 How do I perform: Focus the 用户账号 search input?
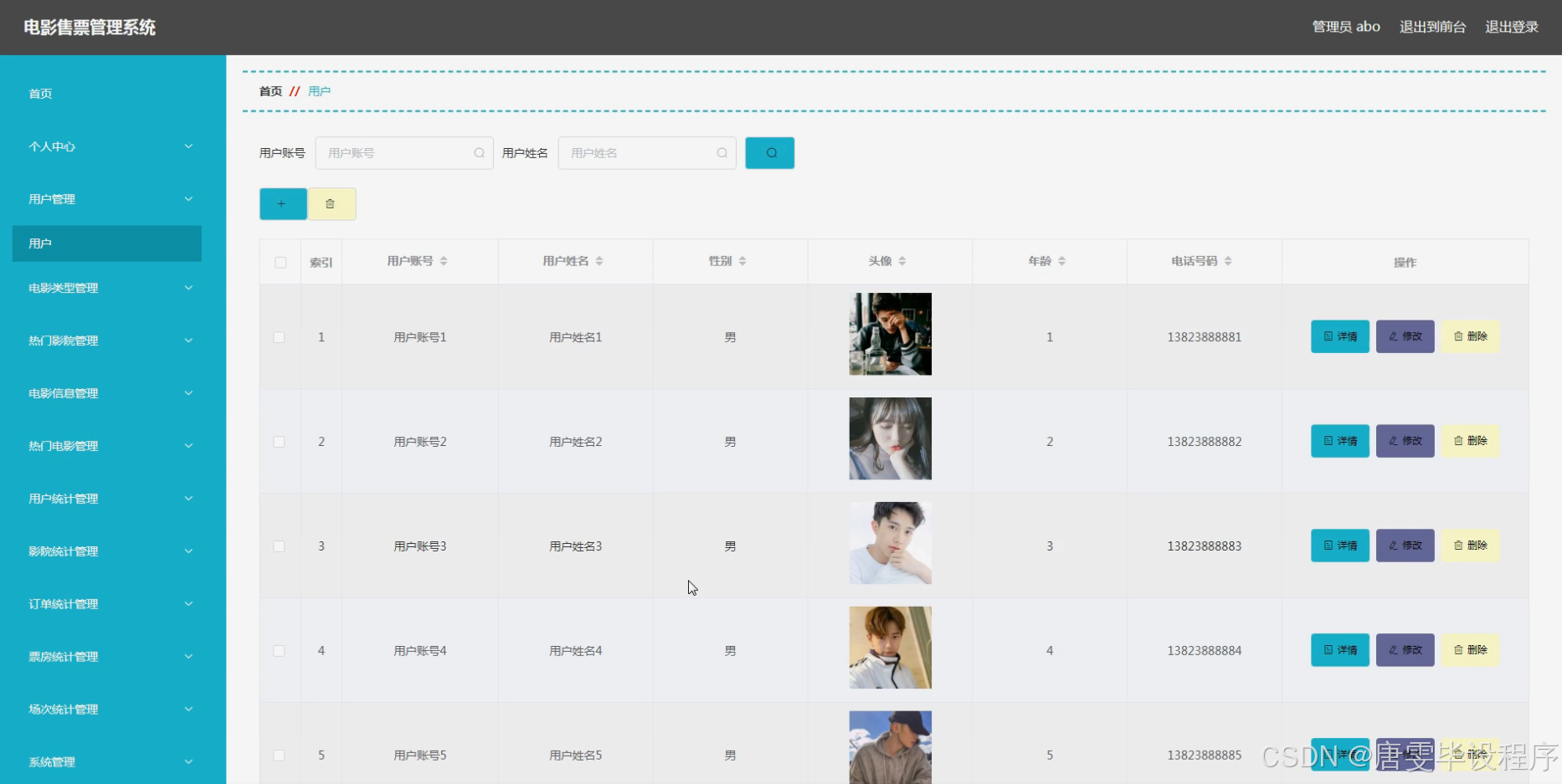click(x=404, y=153)
